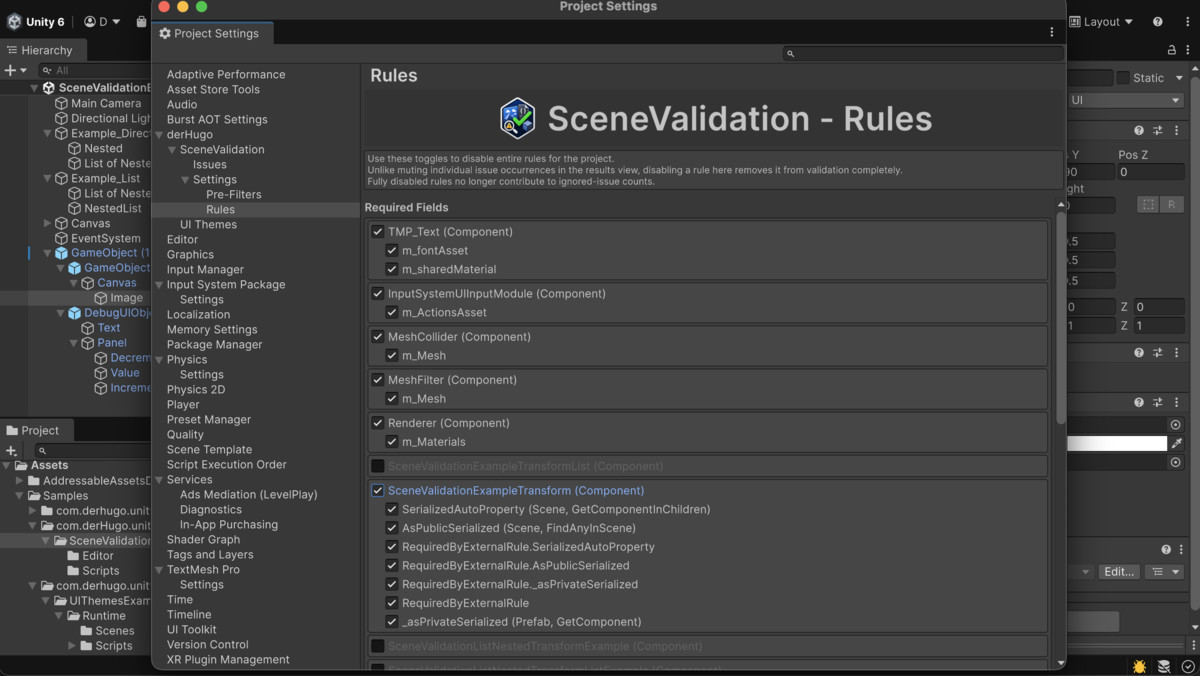Click the Hierarchy add plus icon
Image resolution: width=1200 pixels, height=676 pixels.
[10, 70]
